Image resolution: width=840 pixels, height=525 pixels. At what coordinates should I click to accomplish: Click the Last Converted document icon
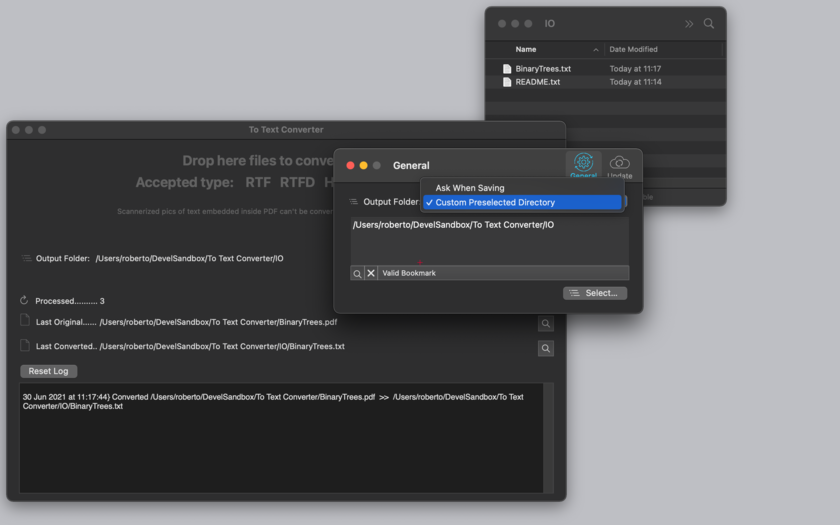click(25, 345)
